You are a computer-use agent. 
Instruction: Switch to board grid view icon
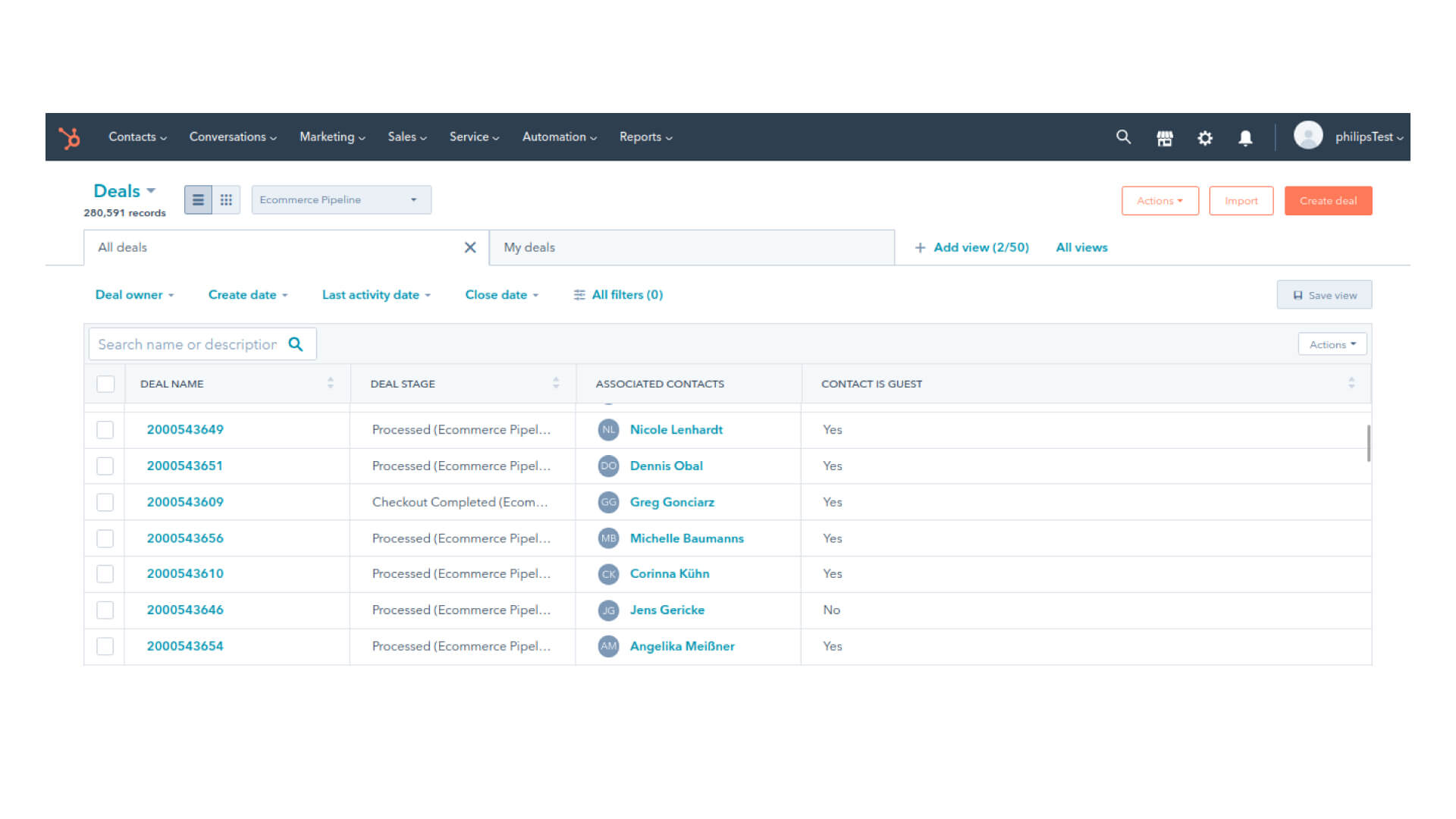point(226,200)
